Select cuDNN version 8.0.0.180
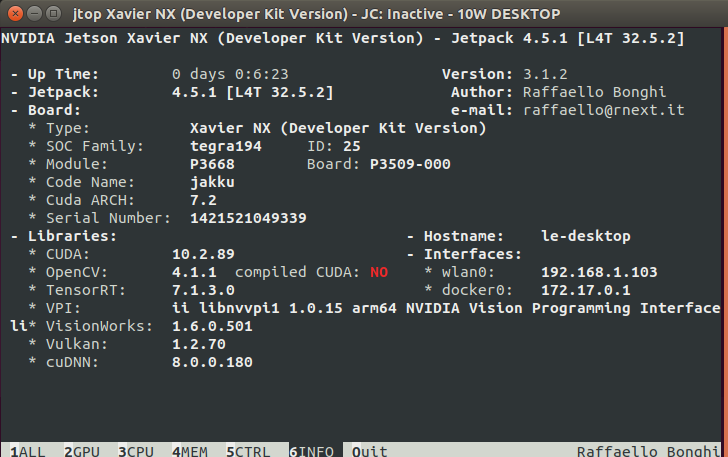 [x=212, y=362]
